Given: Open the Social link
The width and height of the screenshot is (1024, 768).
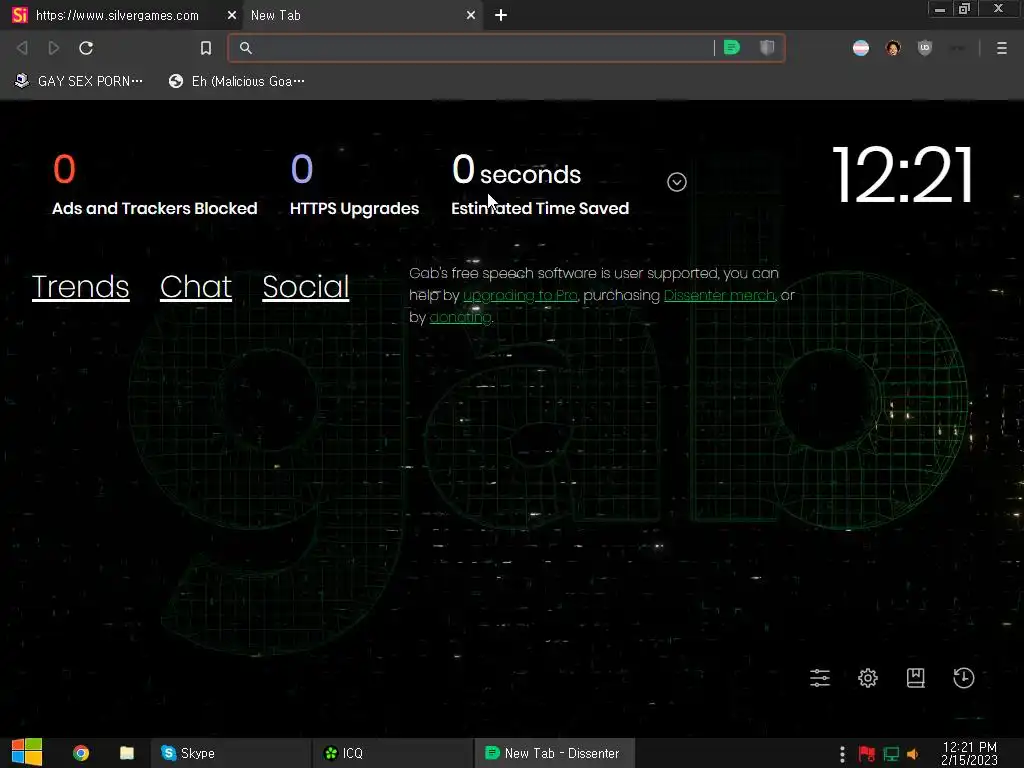Looking at the screenshot, I should point(306,287).
